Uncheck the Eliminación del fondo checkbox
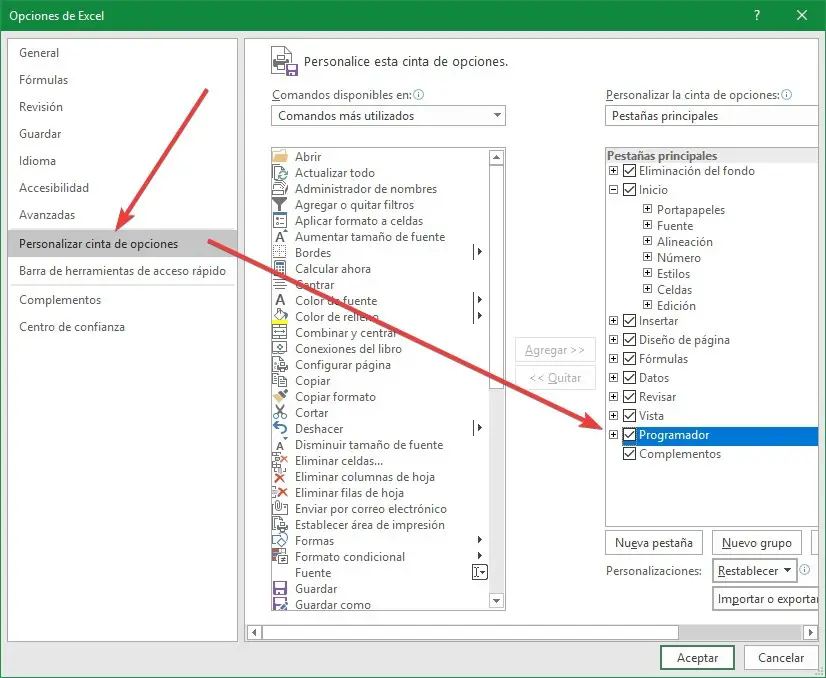 coord(630,171)
